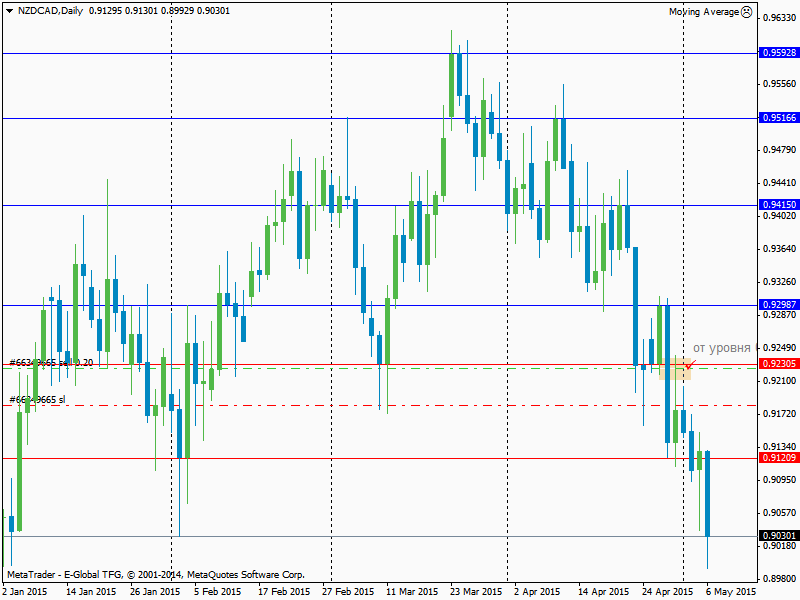Image resolution: width=800 pixels, height=600 pixels.
Task: Click the 23 Mar 2015 date on time axis
Action: point(476,592)
